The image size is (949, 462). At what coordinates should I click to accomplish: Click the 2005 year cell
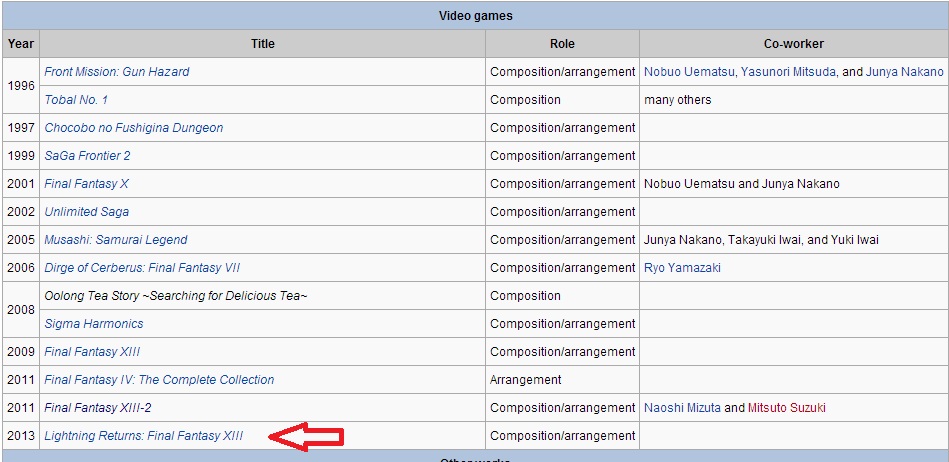pyautogui.click(x=21, y=240)
